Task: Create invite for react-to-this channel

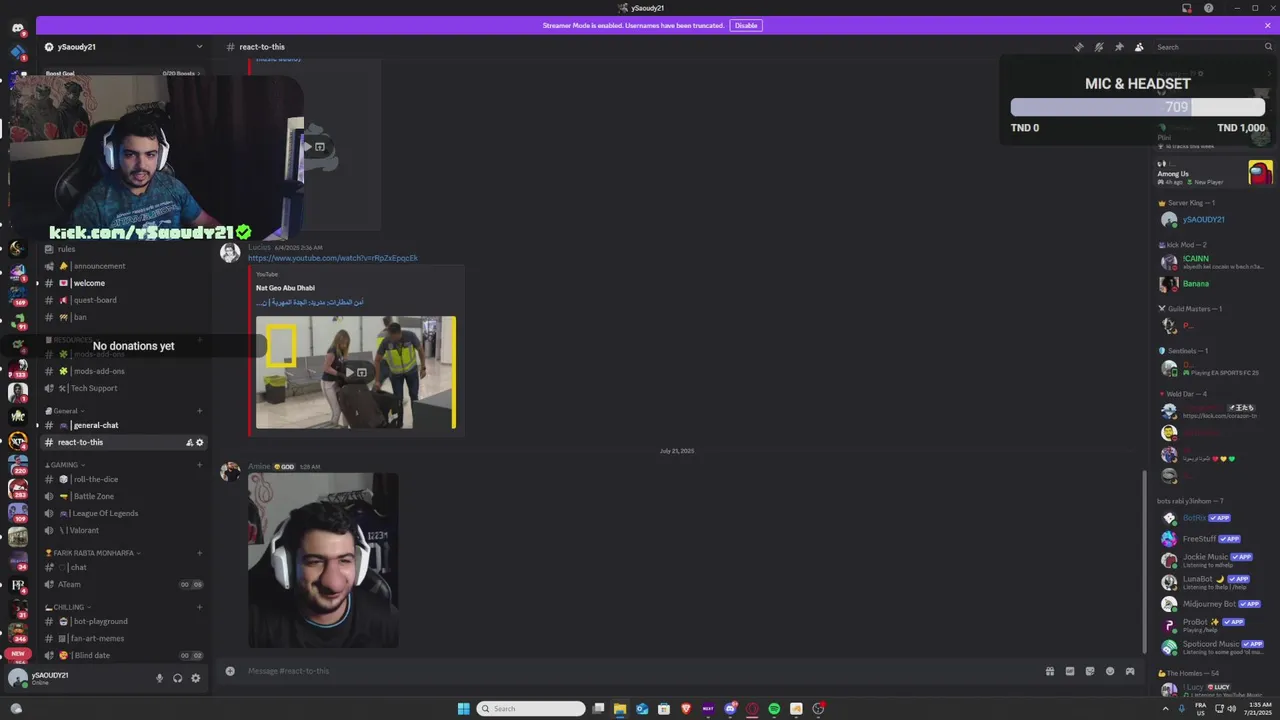Action: click(189, 442)
